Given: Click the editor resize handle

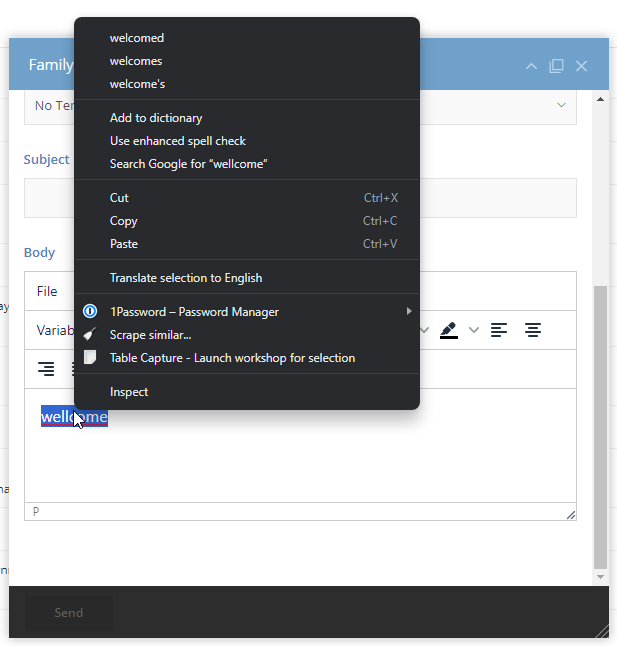Looking at the screenshot, I should [570, 515].
